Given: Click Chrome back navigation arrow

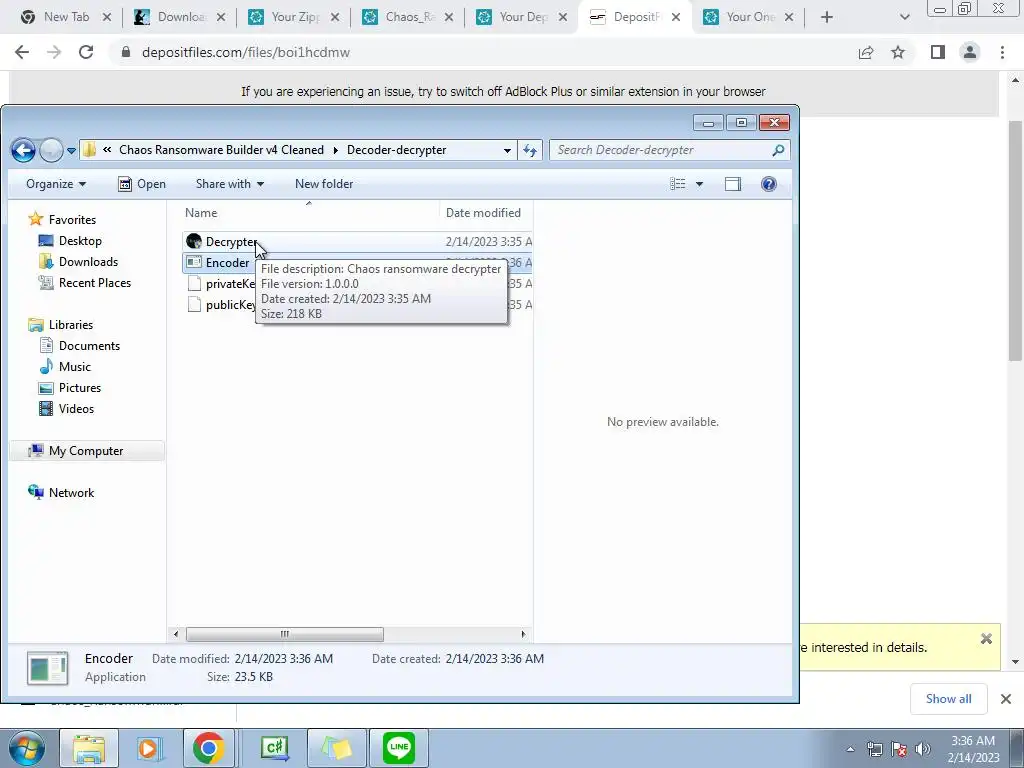Looking at the screenshot, I should coord(22,52).
